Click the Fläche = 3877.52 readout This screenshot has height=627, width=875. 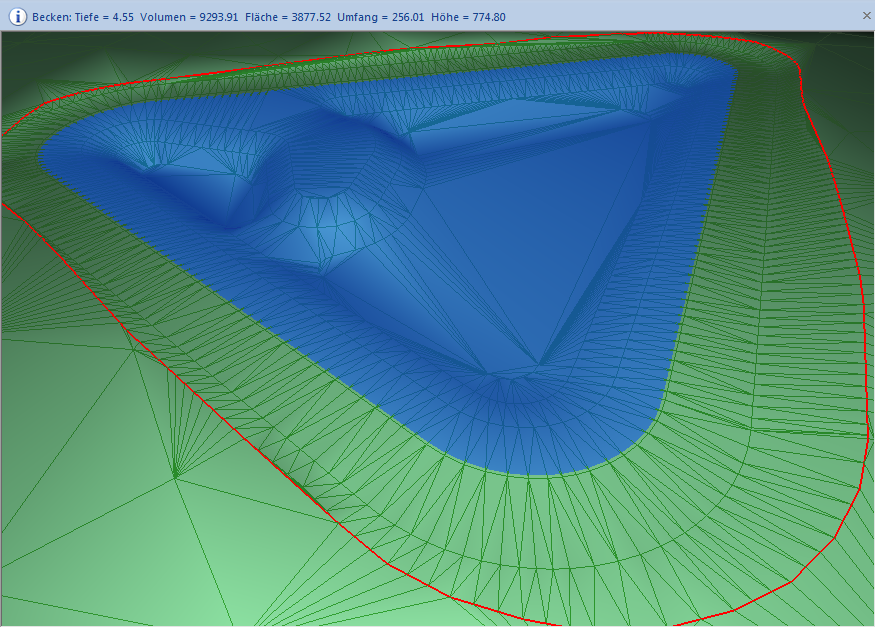tap(289, 17)
